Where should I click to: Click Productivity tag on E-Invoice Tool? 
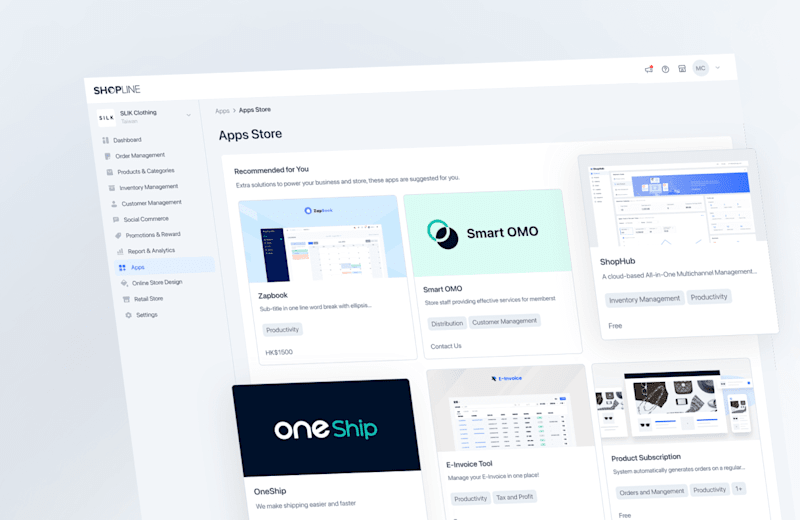coord(470,499)
